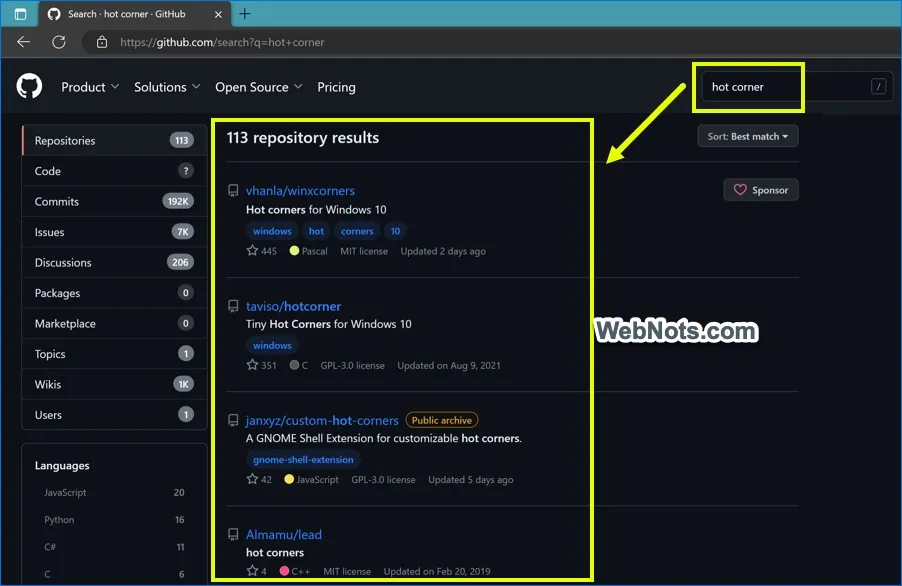Filter results by Python language
Image resolution: width=902 pixels, height=586 pixels.
click(114, 519)
